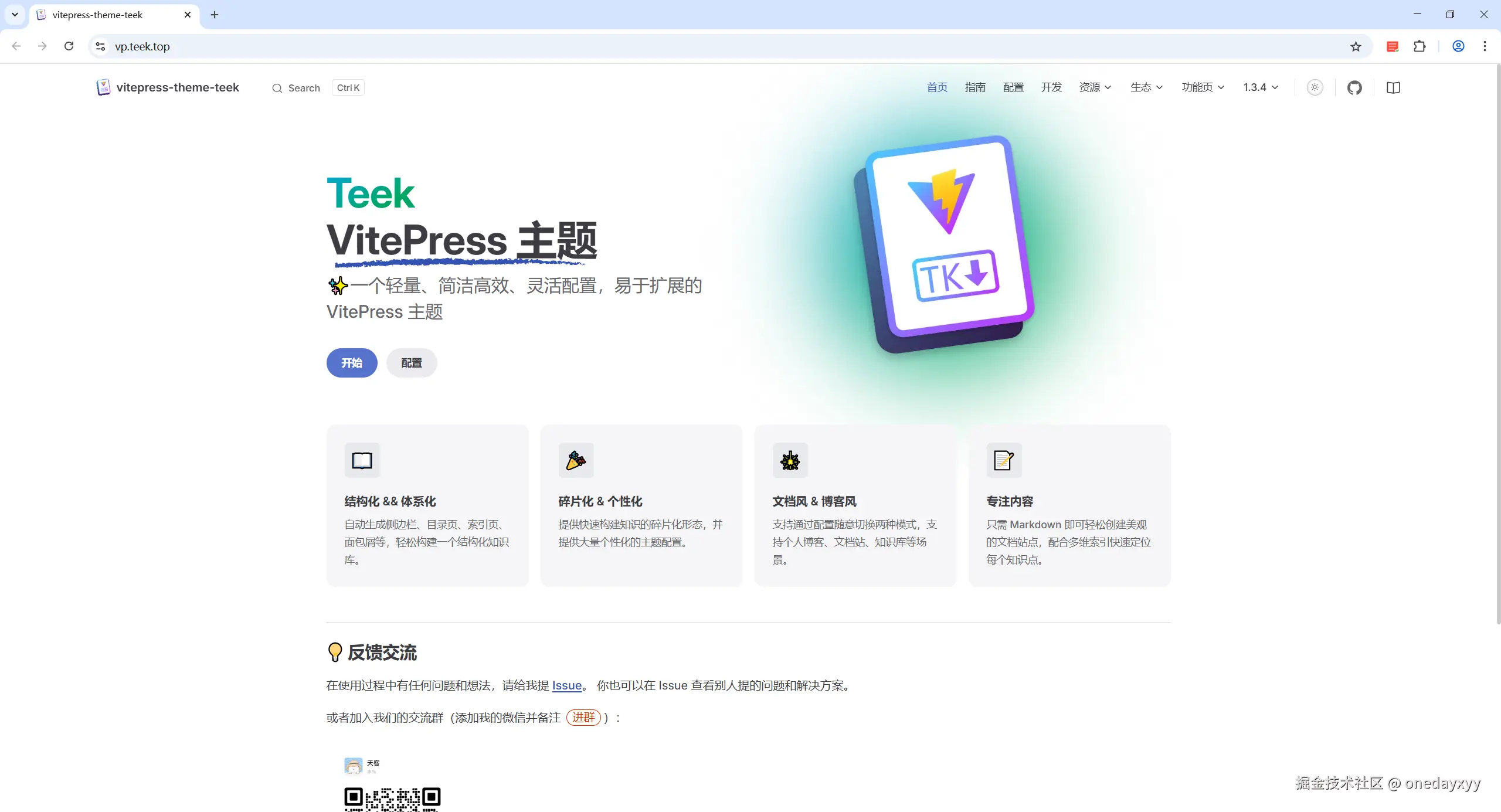Bookmark this page with the star icon
The image size is (1501, 812).
pos(1356,46)
